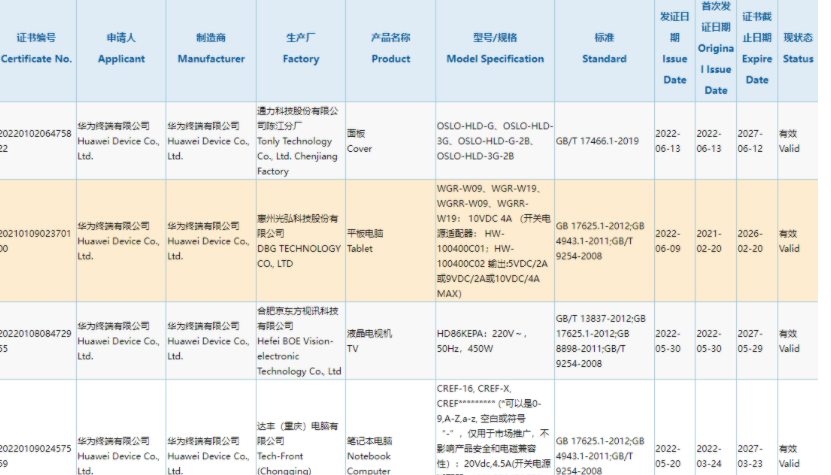Viewport: 831px width, 475px height.
Task: Click the Status column header
Action: (798, 49)
